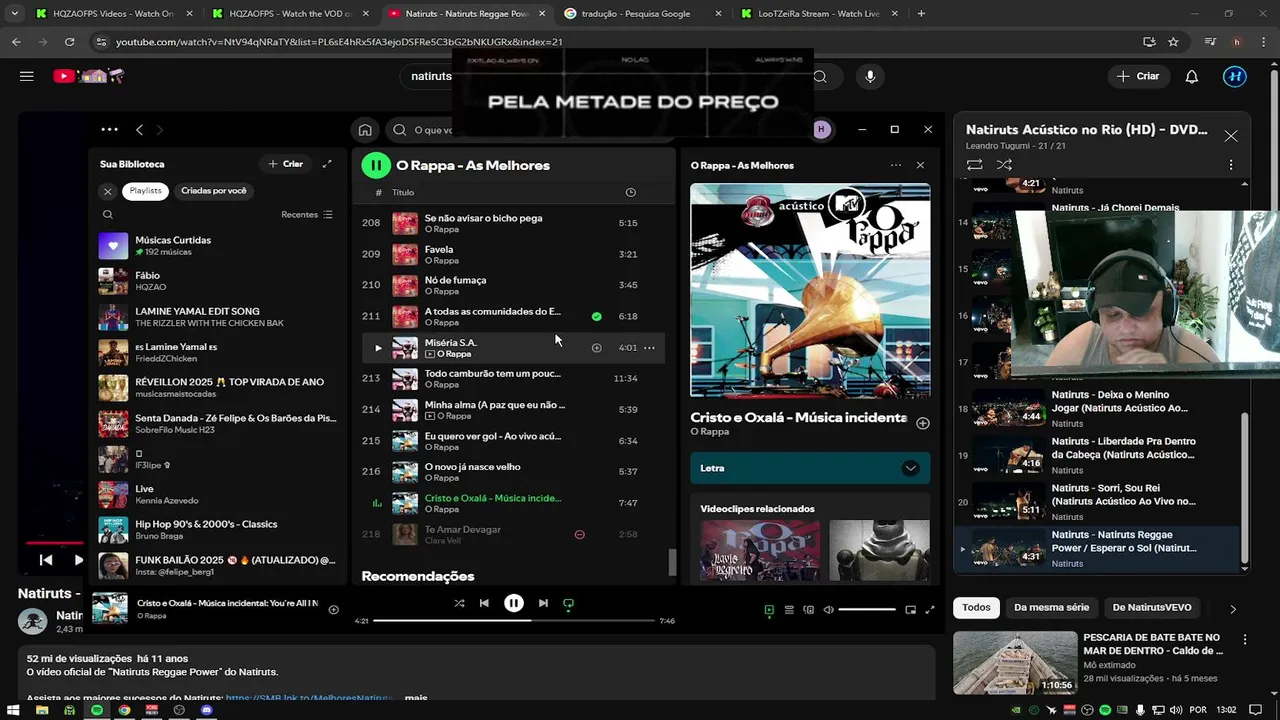Click the unavailable mark on Te Amar Devagar
1280x720 pixels.
coord(579,534)
